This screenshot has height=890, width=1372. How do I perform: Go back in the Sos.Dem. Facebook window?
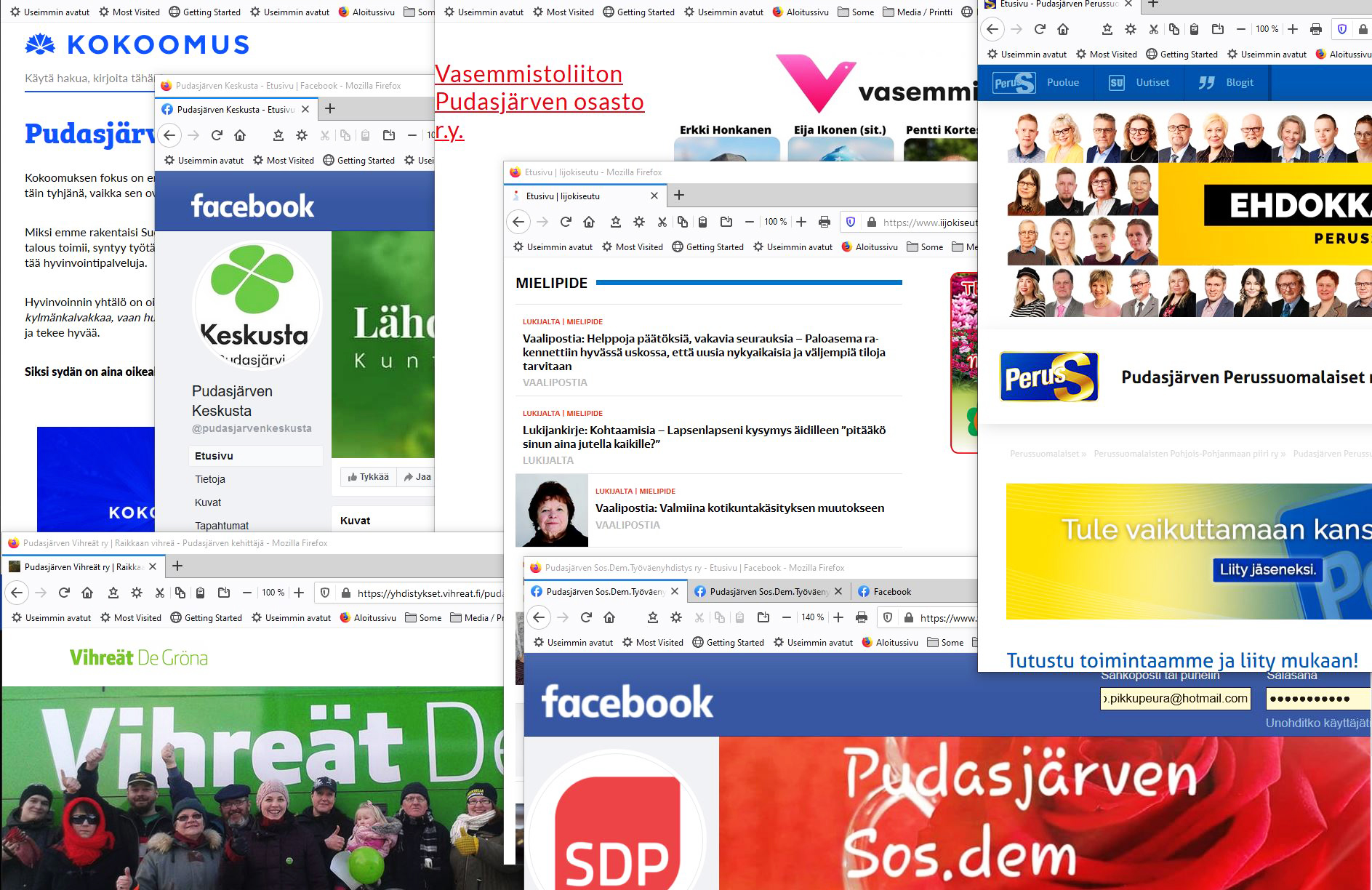coord(539,617)
